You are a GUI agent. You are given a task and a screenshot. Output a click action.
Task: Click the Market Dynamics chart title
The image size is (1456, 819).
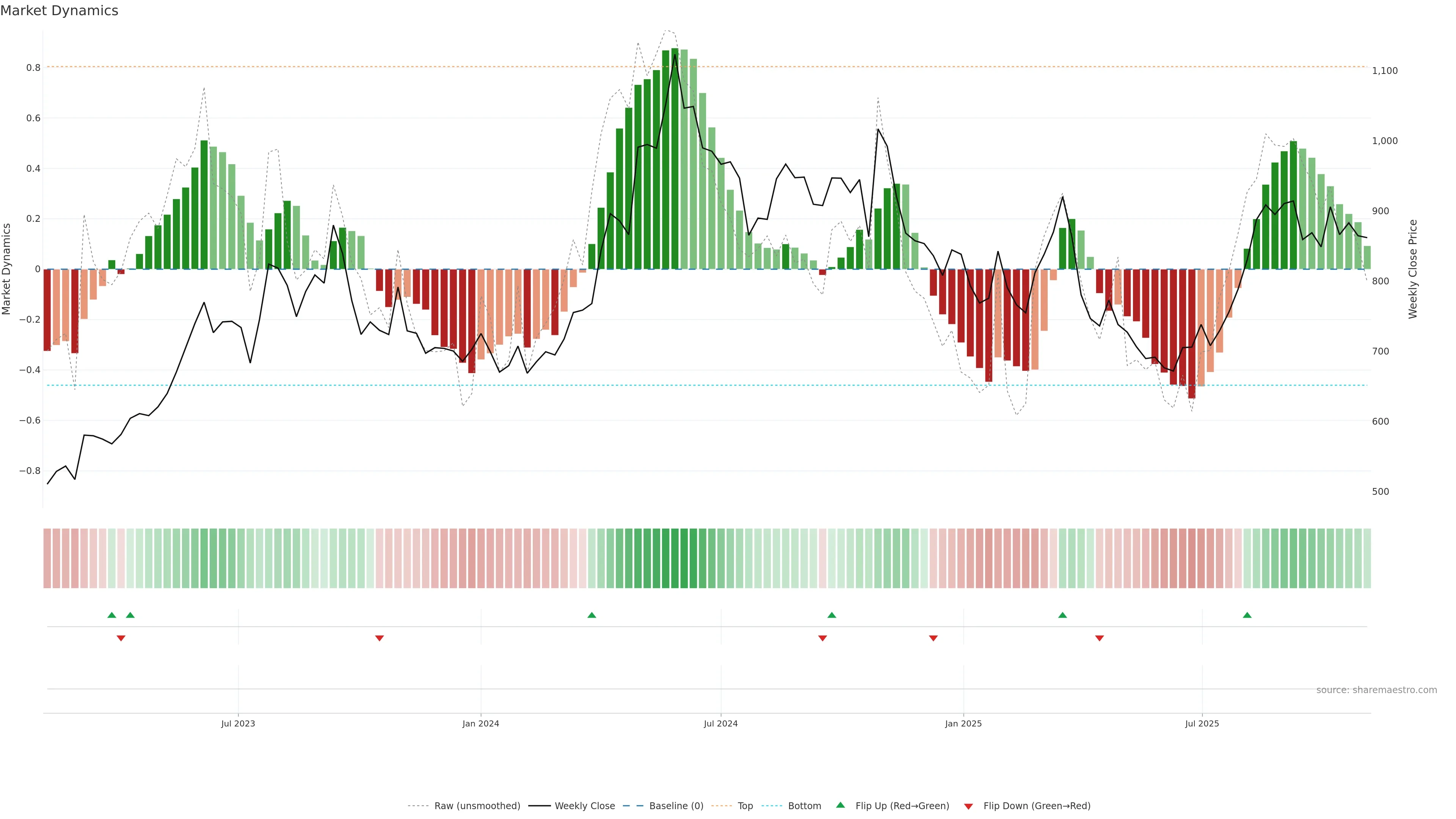[x=60, y=11]
